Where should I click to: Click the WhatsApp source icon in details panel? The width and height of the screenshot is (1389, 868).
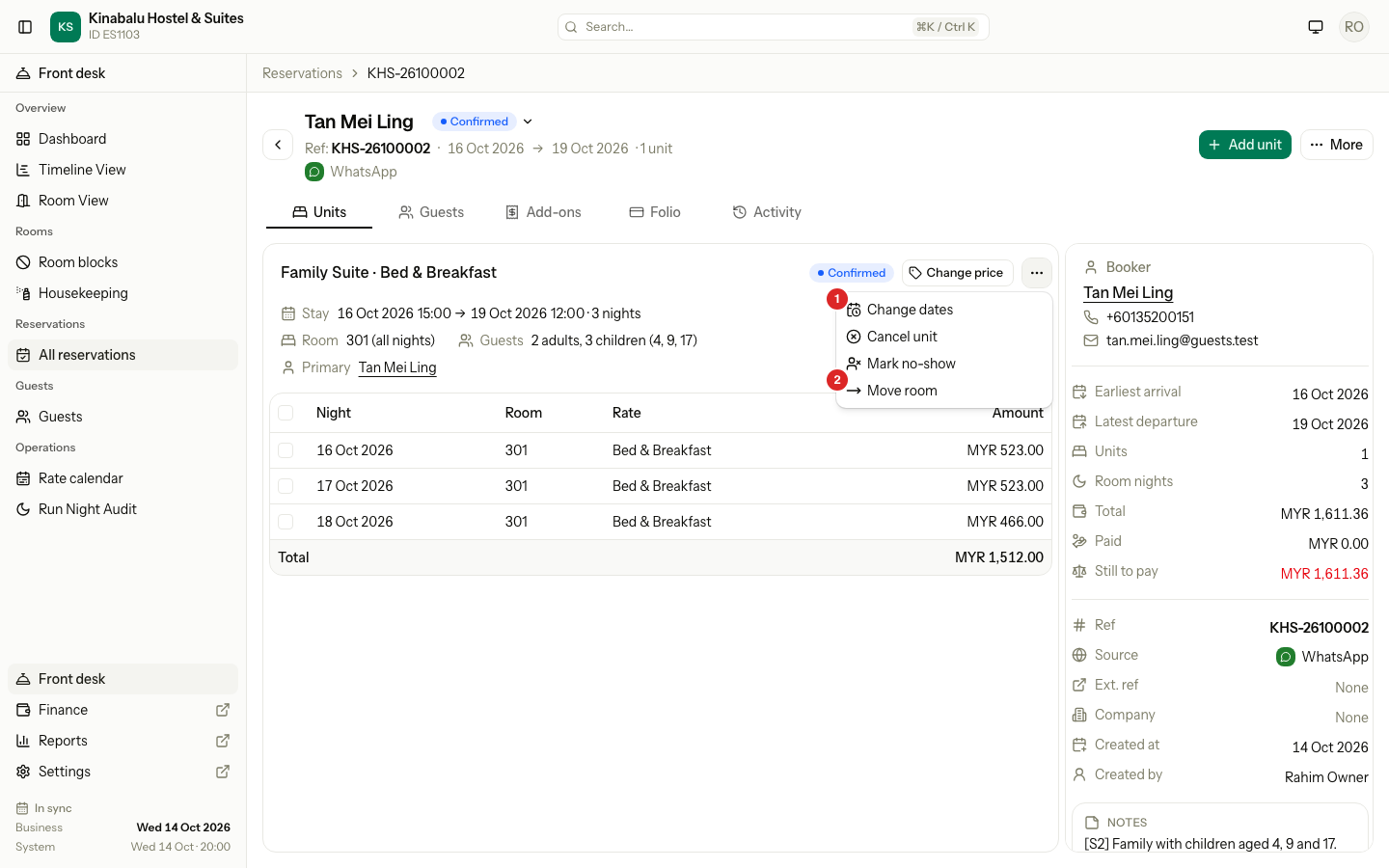point(1286,657)
